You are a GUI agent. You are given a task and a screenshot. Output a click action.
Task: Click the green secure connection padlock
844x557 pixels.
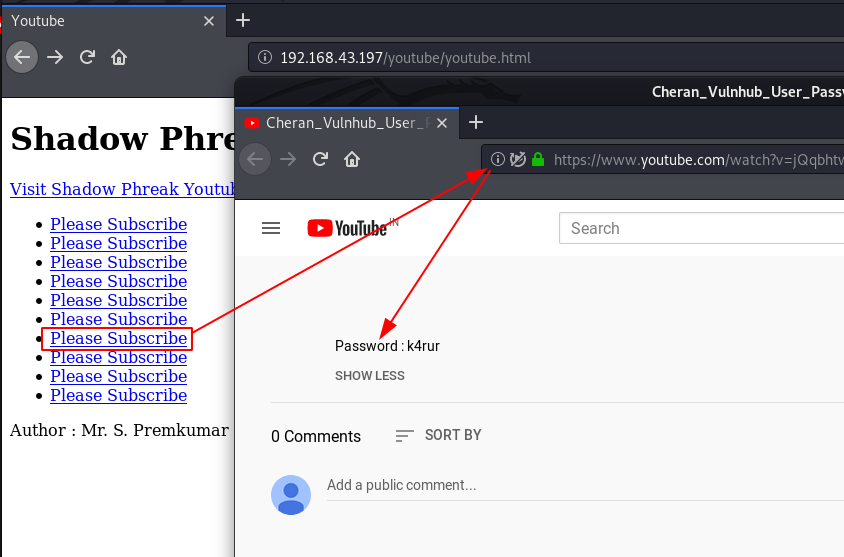538,159
